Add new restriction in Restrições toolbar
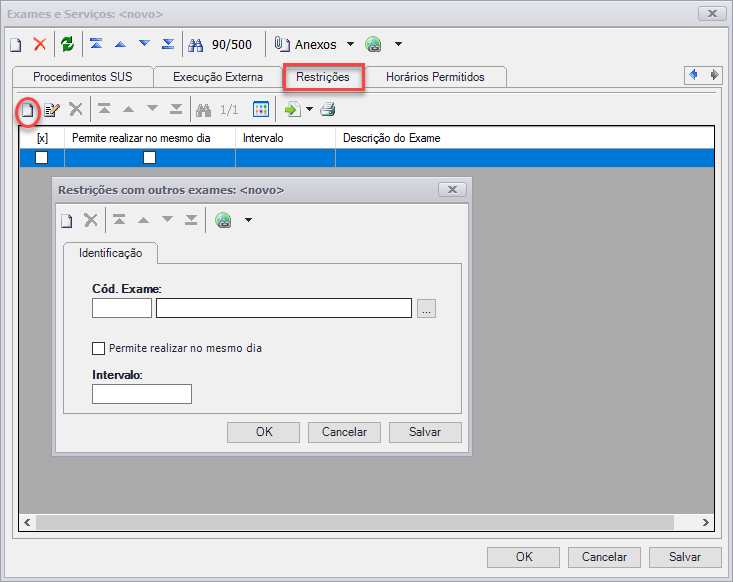The image size is (733, 582). click(28, 111)
